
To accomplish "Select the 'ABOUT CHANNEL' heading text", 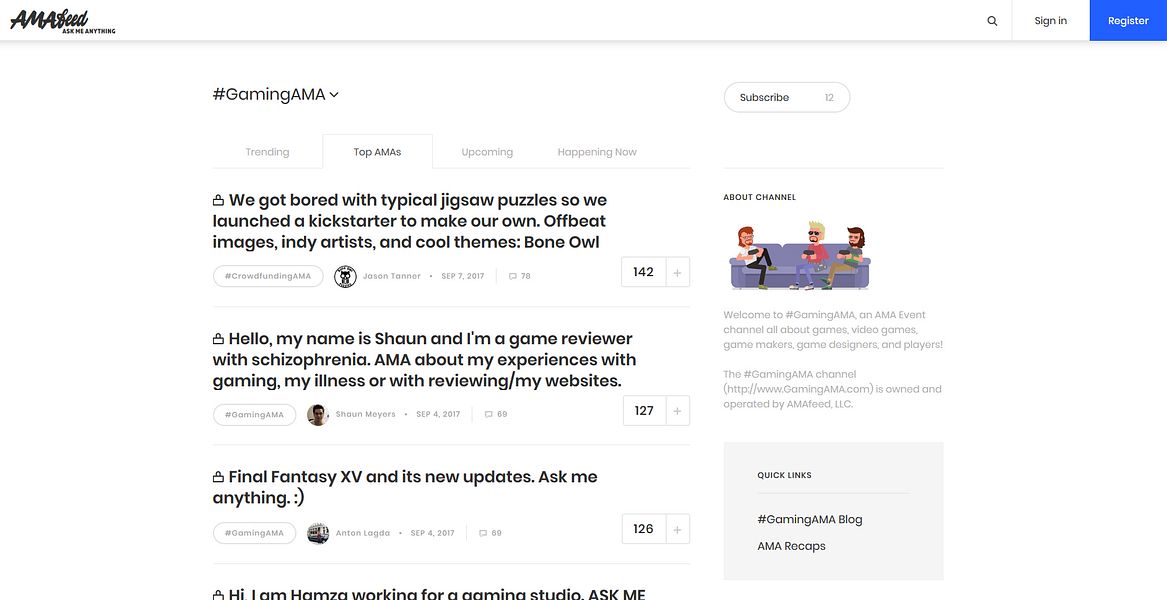I will [760, 197].
